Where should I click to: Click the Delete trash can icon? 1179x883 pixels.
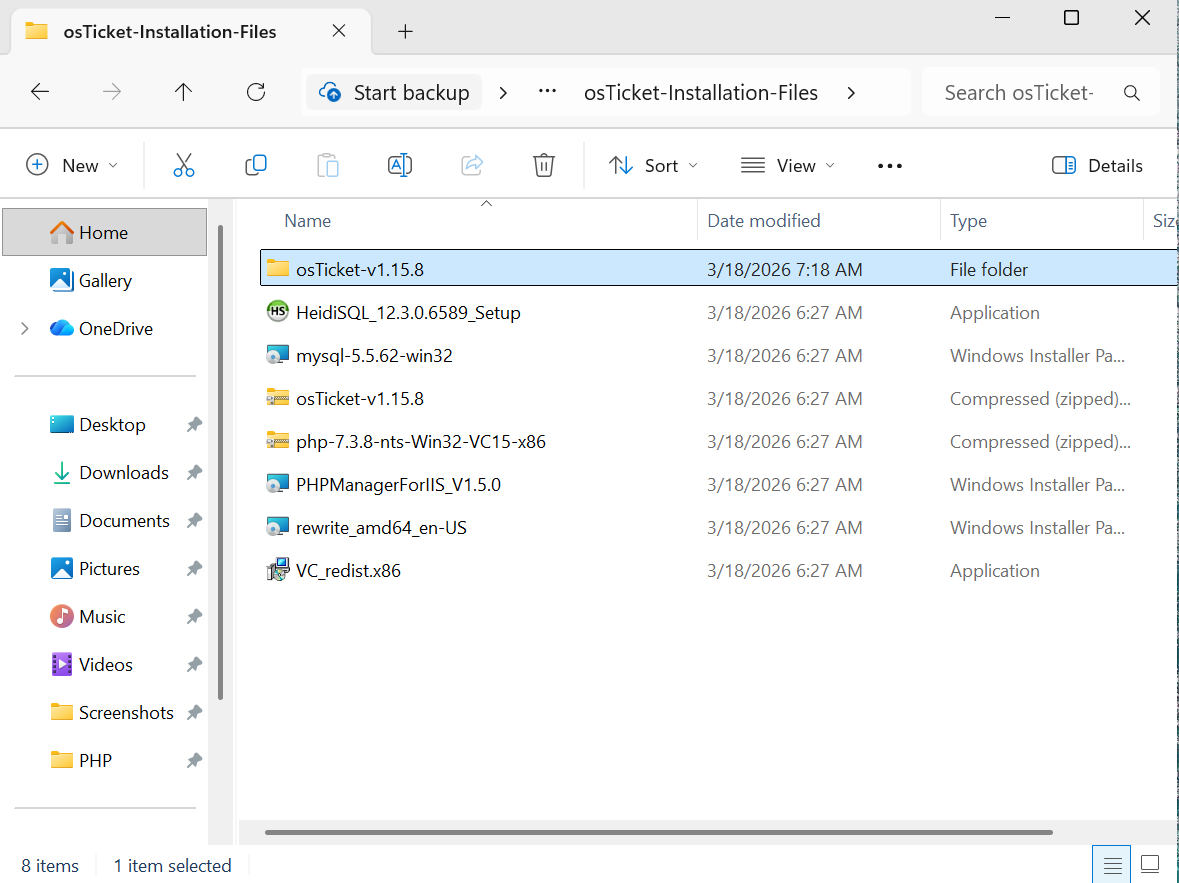(544, 165)
